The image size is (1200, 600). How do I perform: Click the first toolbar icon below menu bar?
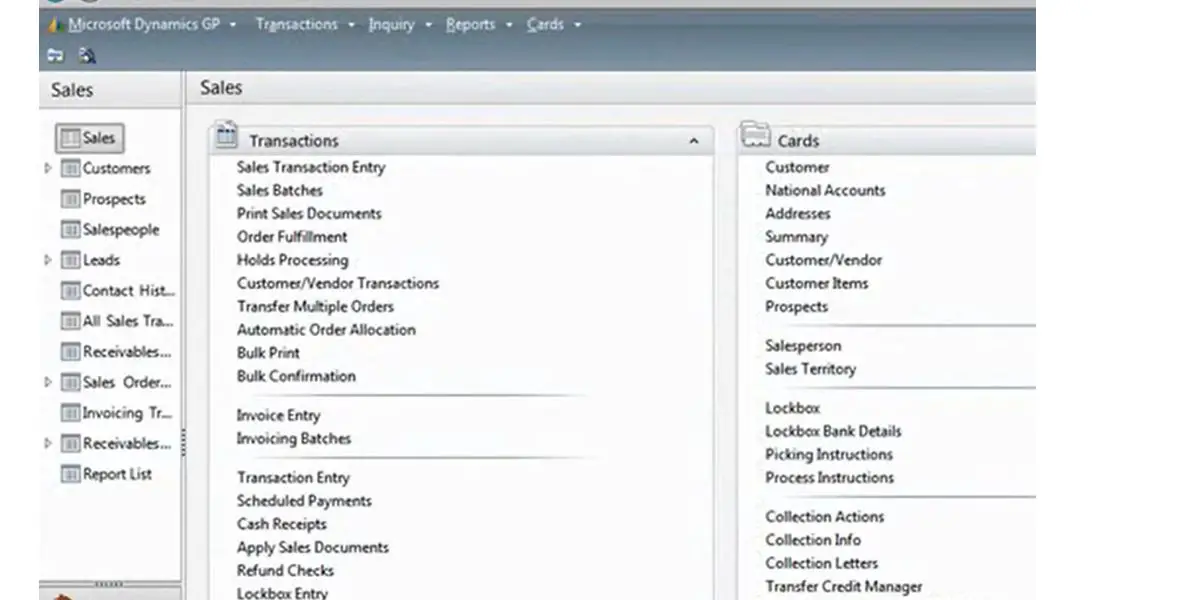click(x=55, y=55)
